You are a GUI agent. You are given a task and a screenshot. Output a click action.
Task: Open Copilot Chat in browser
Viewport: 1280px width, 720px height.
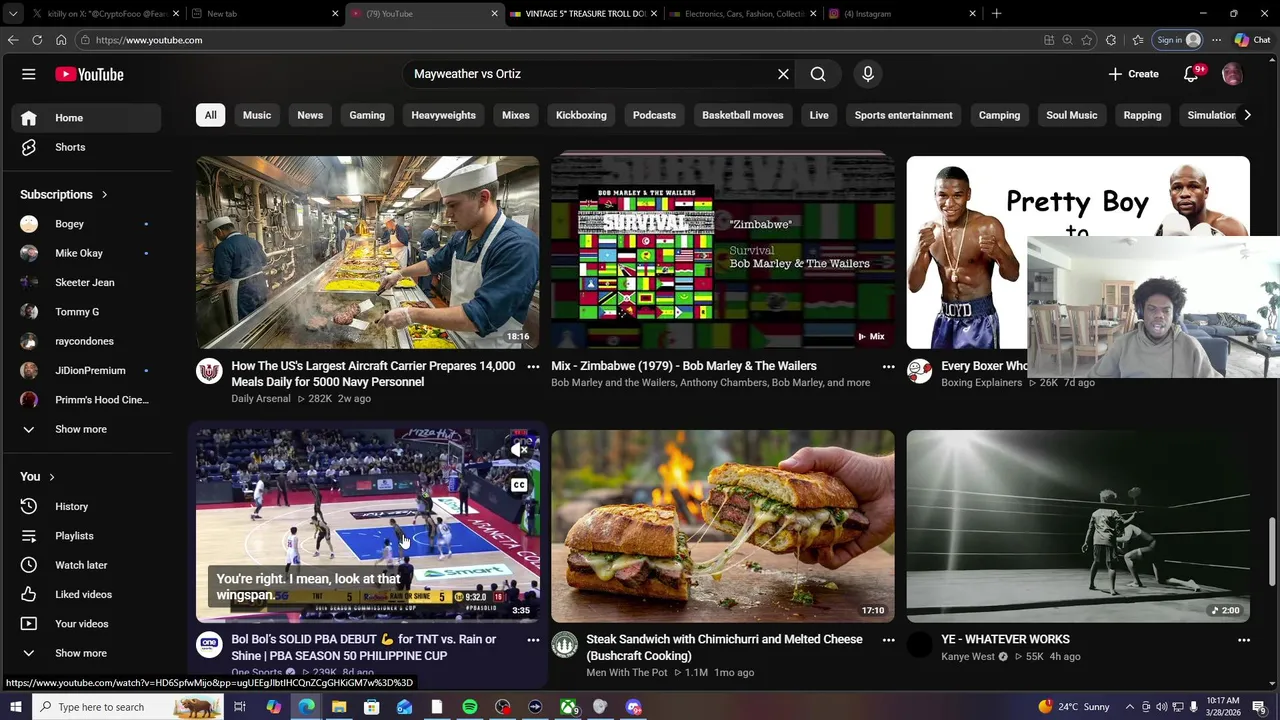coord(1254,40)
